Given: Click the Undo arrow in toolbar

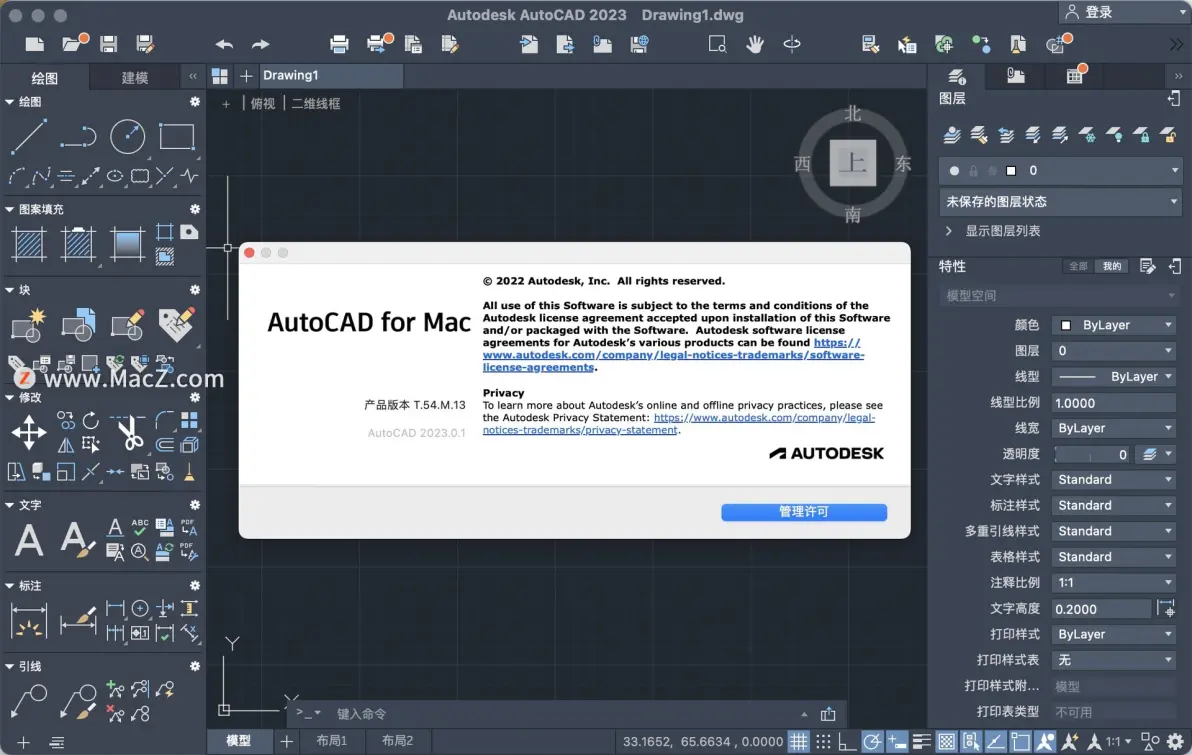Looking at the screenshot, I should pyautogui.click(x=224, y=44).
